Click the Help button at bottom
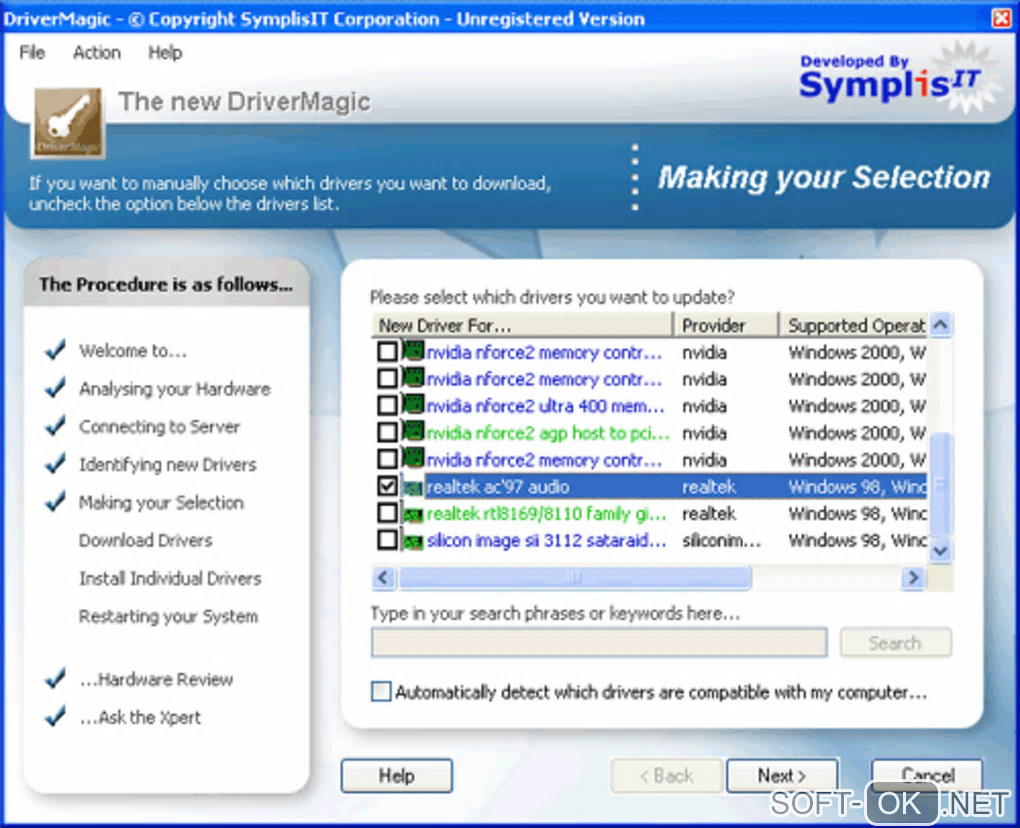 tap(397, 775)
